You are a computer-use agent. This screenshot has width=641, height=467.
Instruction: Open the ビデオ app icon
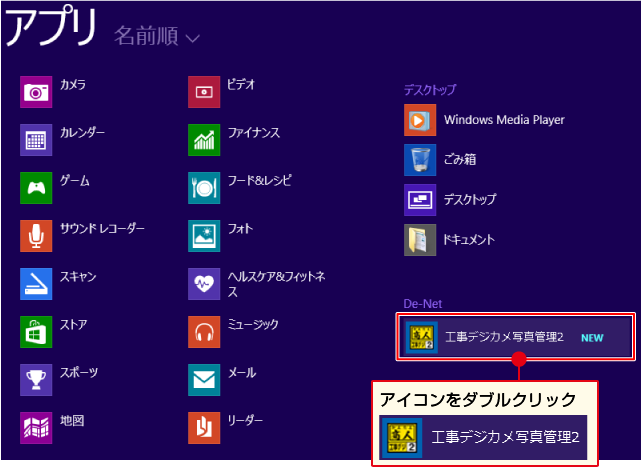point(204,92)
